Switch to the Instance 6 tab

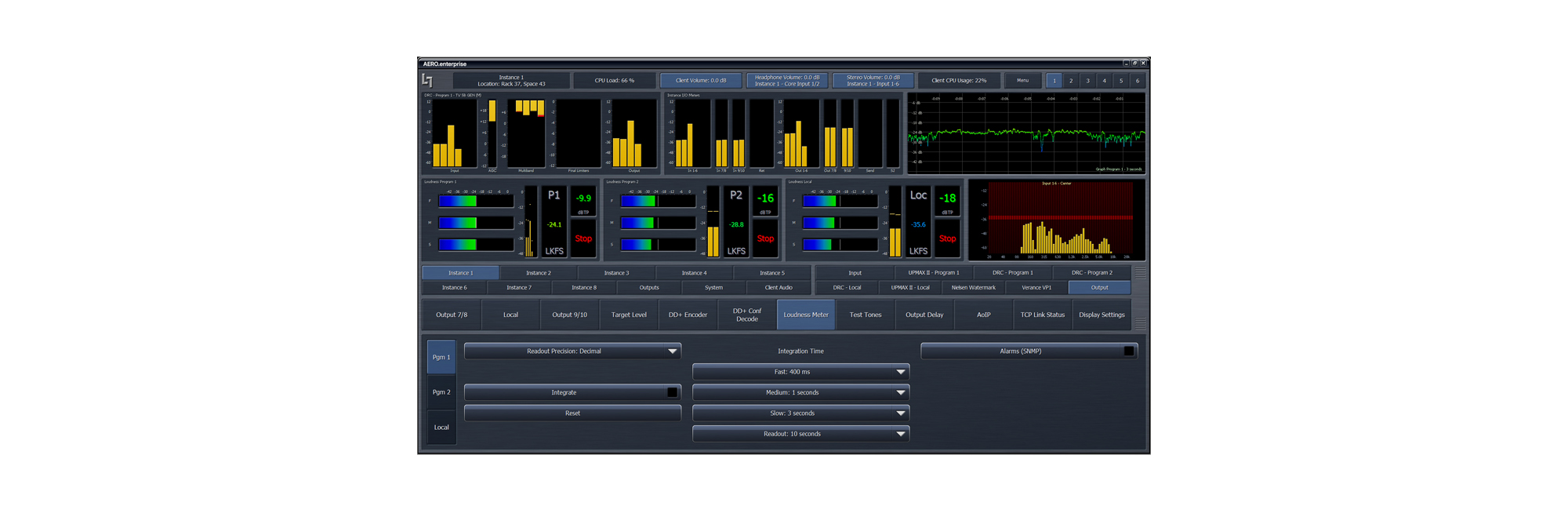tap(454, 288)
